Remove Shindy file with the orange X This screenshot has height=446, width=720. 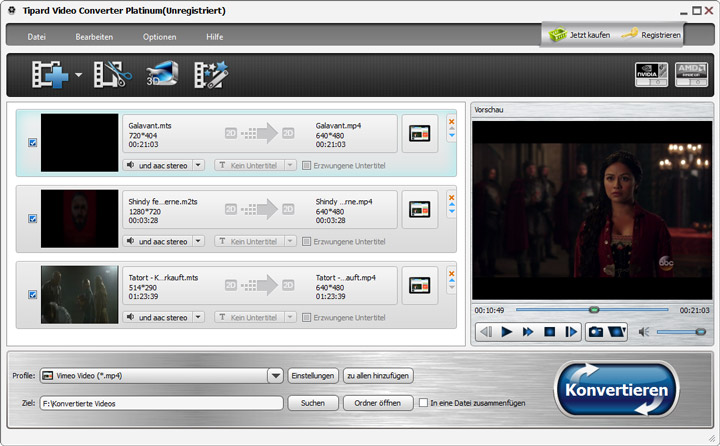(x=451, y=198)
